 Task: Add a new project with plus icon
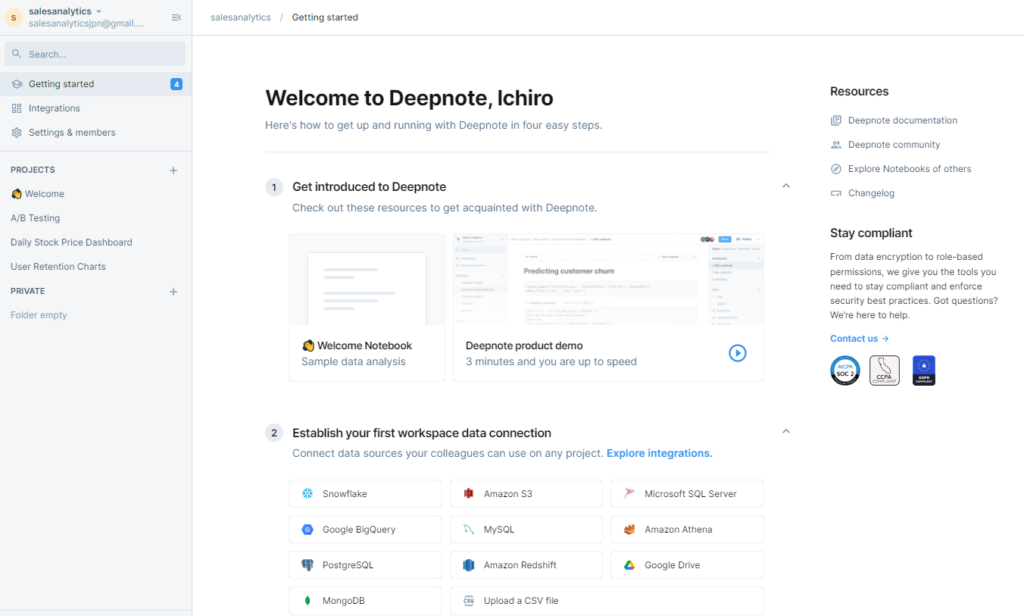coord(173,170)
